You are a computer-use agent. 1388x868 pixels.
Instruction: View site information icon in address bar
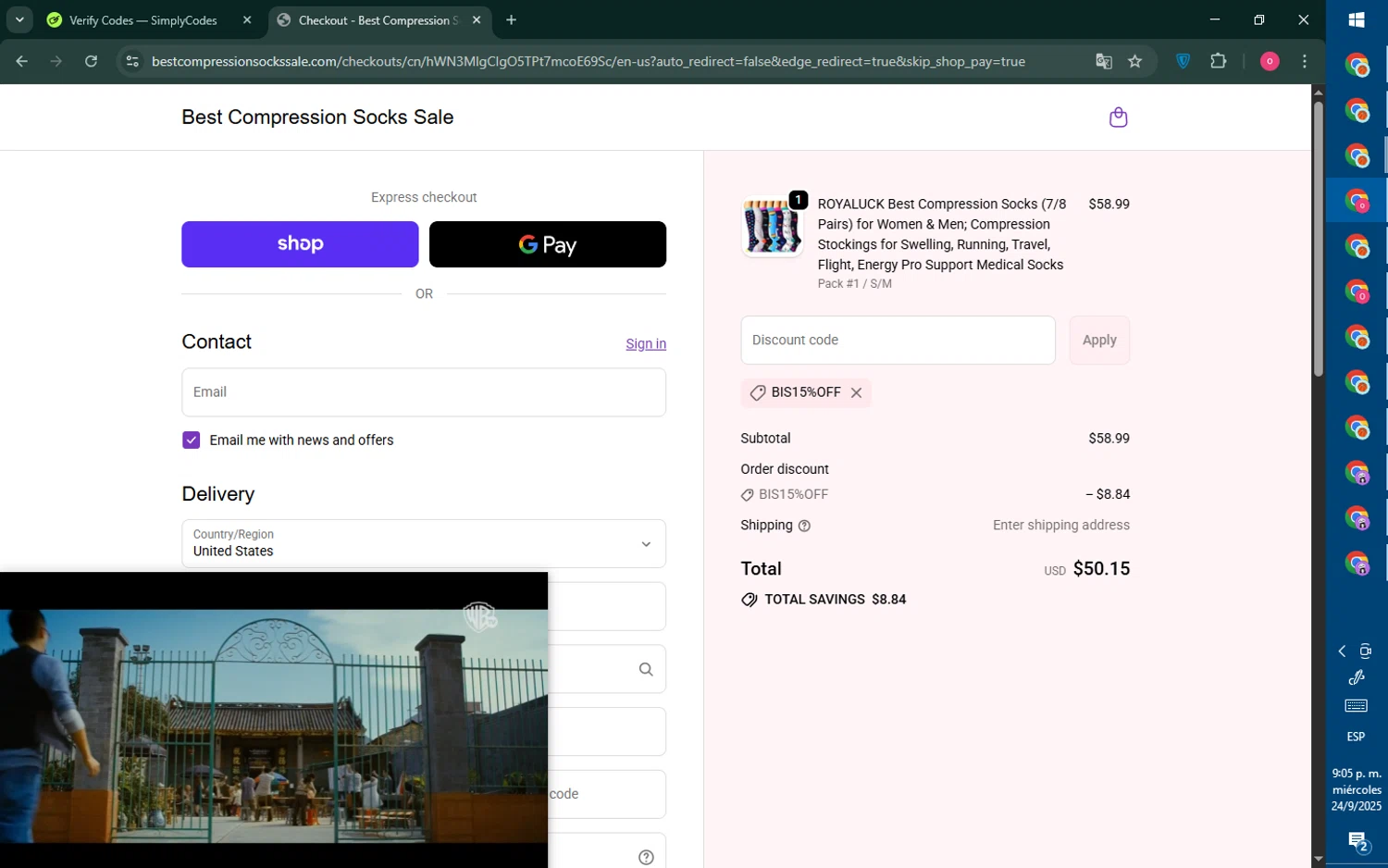coord(132,61)
